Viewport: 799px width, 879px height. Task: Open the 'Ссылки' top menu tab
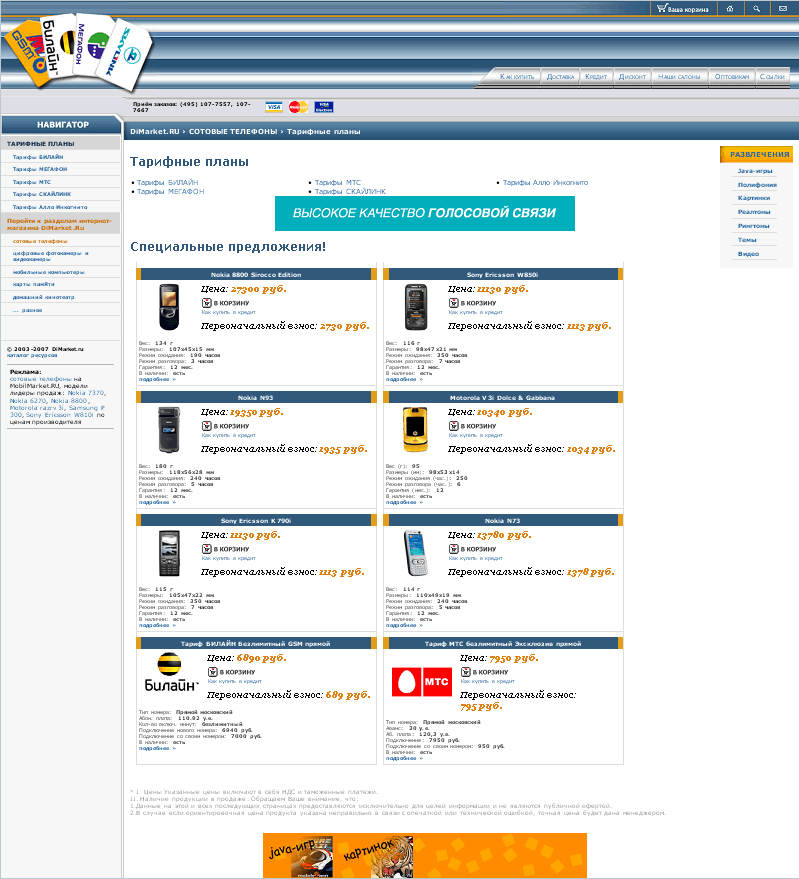[x=772, y=77]
